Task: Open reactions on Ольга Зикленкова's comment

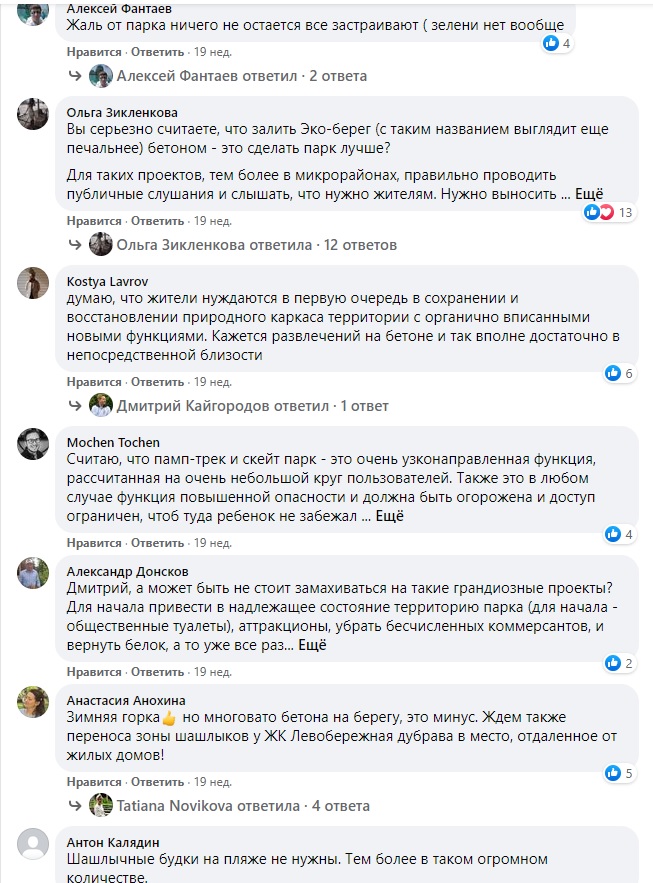Action: tap(609, 212)
